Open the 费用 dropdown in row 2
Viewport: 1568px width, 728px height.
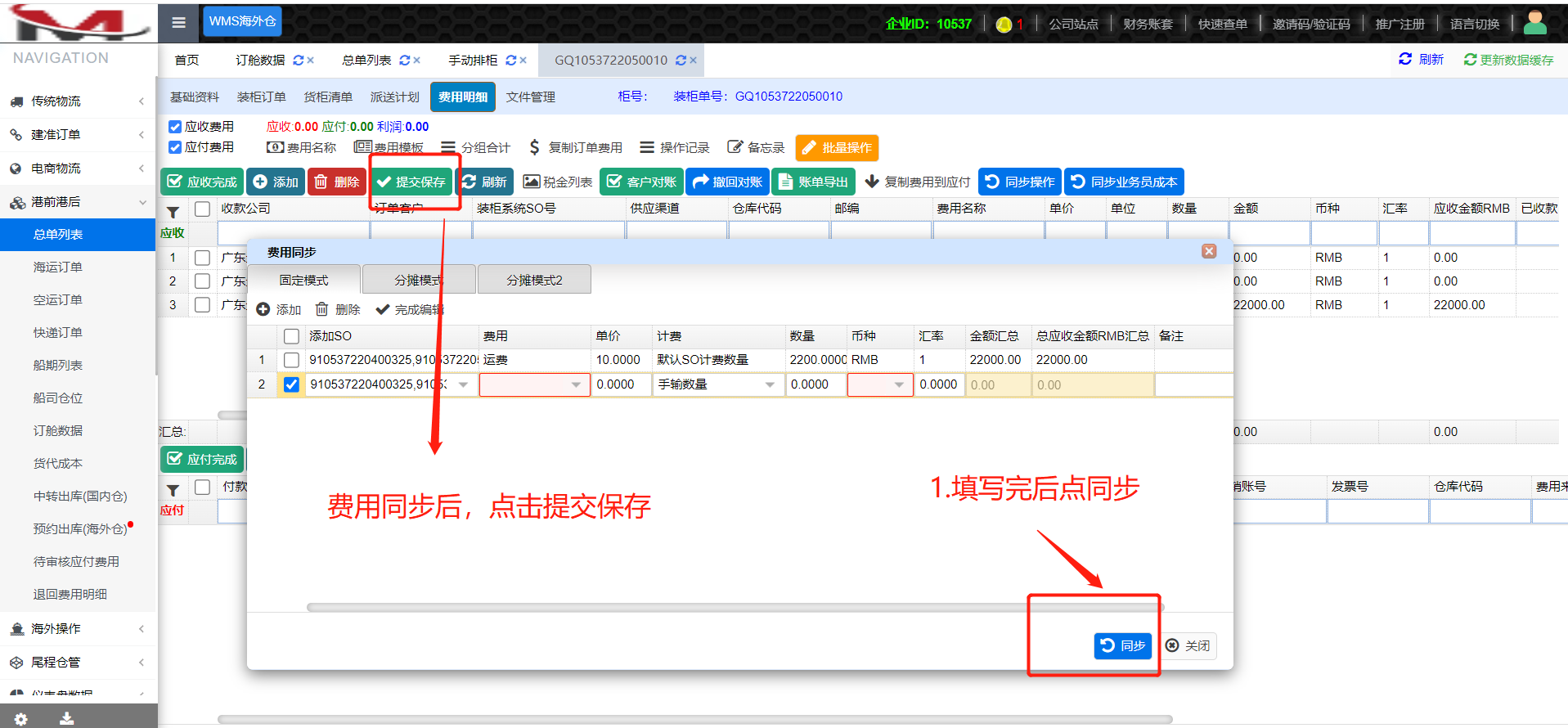pyautogui.click(x=576, y=384)
